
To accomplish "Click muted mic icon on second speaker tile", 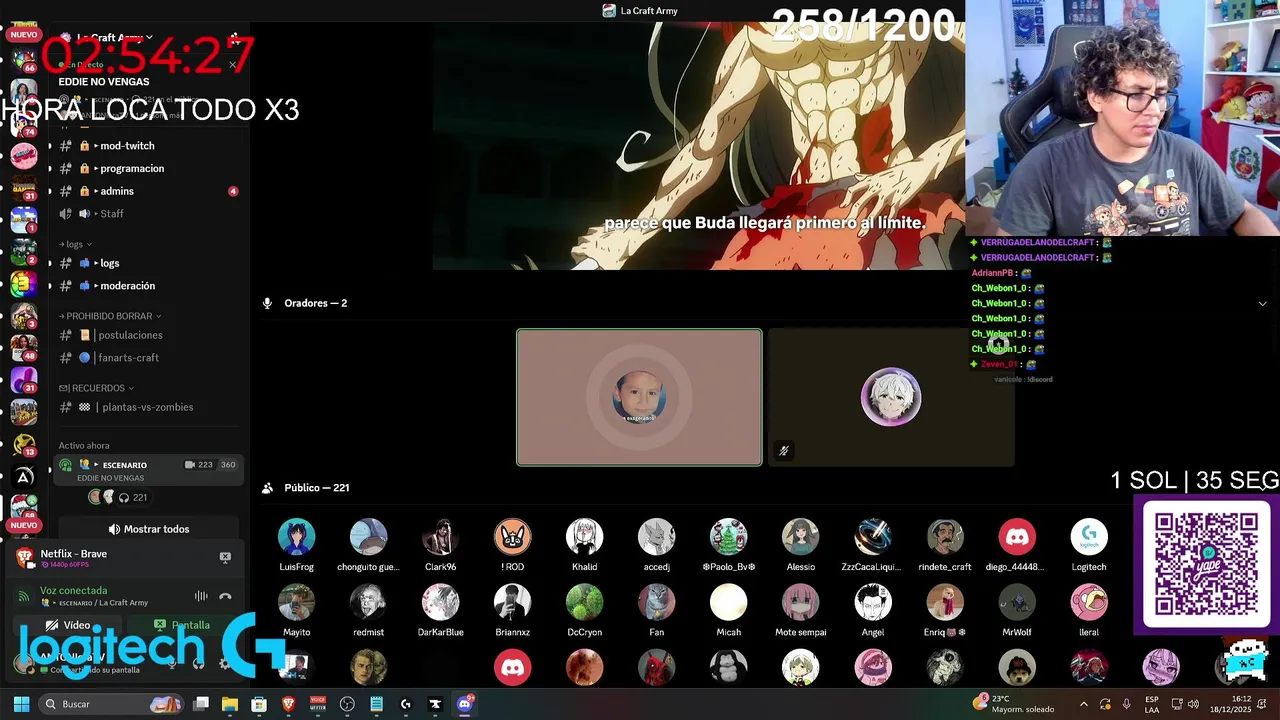I will point(783,451).
